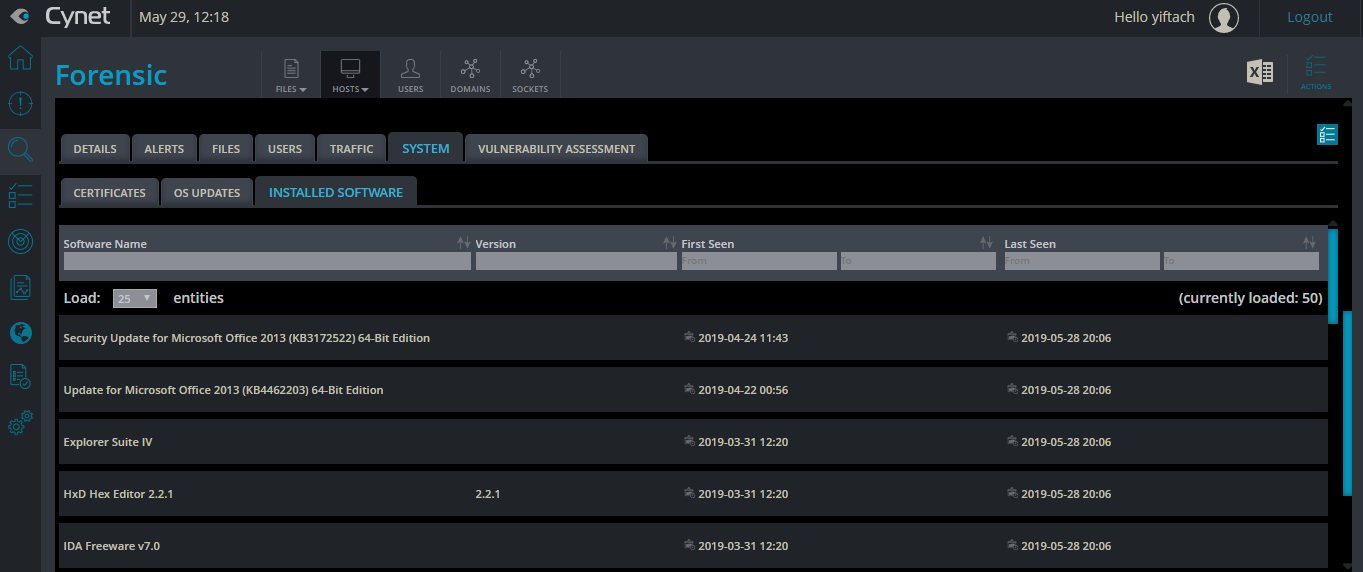Expand the Files dropdown menu
This screenshot has width=1363, height=572.
click(x=291, y=75)
